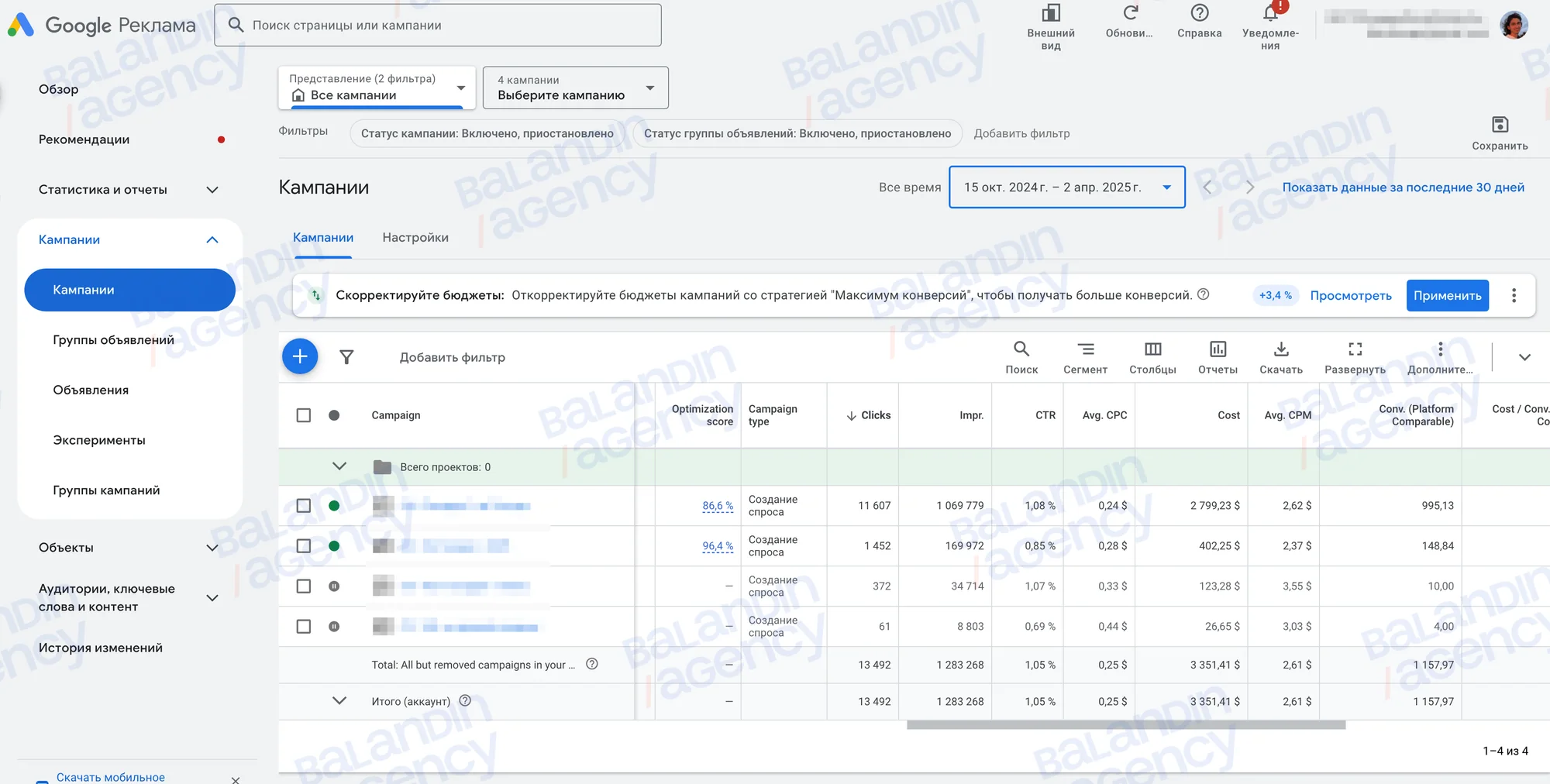Click the Обновить refresh icon
This screenshot has width=1550, height=784.
[1130, 13]
